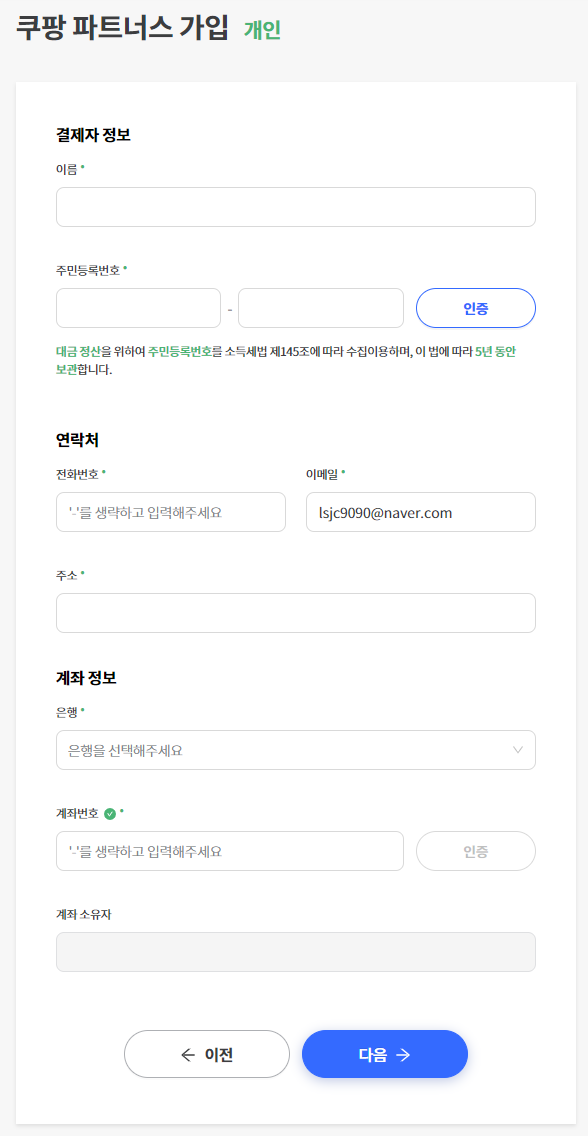The width and height of the screenshot is (588, 1136).
Task: Click the chevron arrow in bank selector
Action: 518,750
